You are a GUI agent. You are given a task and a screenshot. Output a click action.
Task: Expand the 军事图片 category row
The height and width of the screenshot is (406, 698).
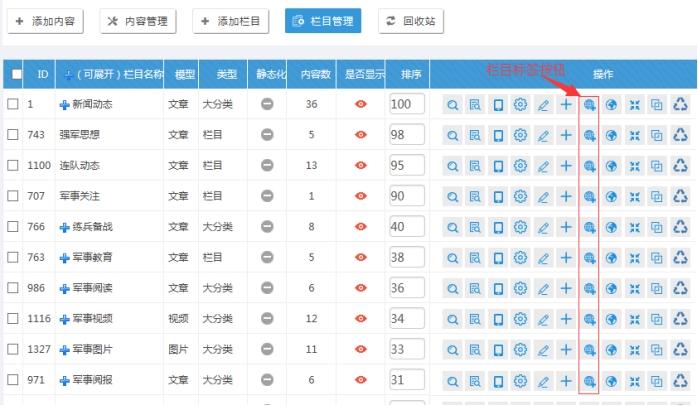(x=65, y=350)
